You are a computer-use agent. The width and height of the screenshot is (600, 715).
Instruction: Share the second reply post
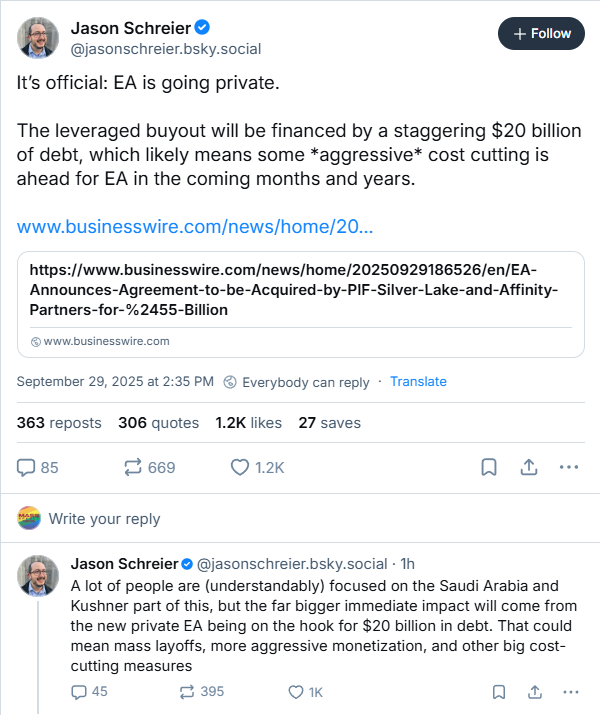(x=534, y=691)
